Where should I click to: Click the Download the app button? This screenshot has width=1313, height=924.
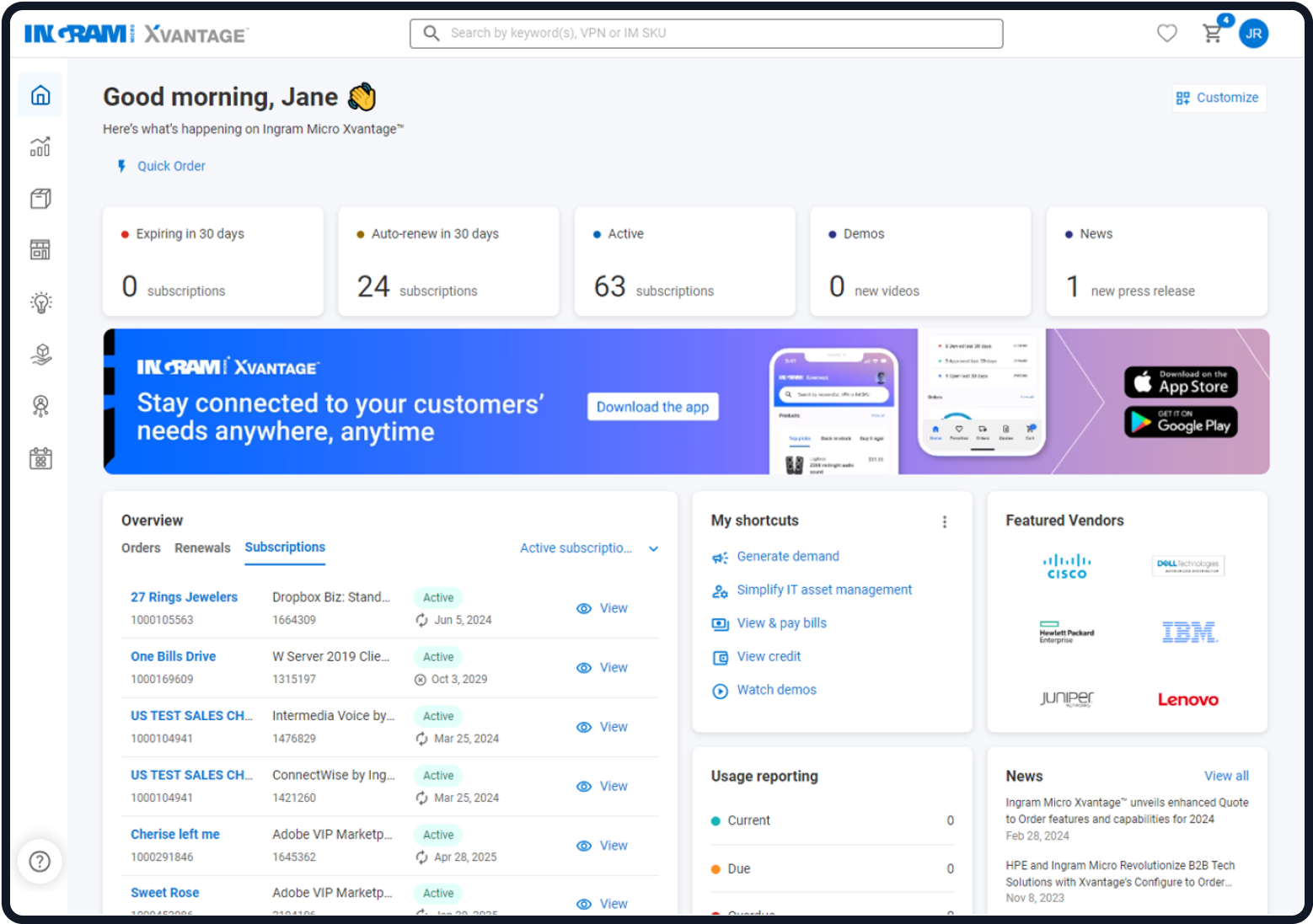pyautogui.click(x=652, y=407)
